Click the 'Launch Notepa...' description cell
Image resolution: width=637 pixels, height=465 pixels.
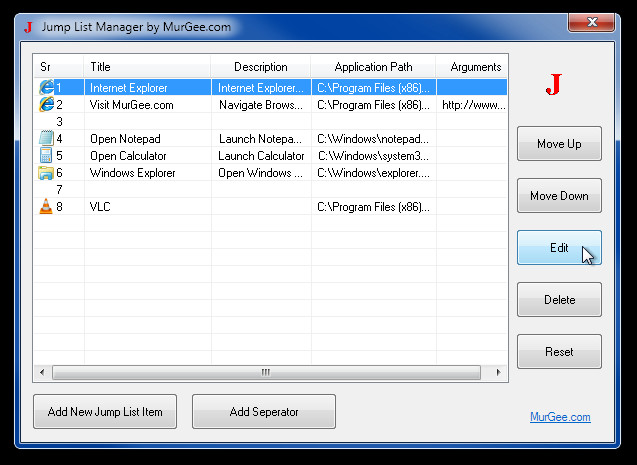coord(261,139)
